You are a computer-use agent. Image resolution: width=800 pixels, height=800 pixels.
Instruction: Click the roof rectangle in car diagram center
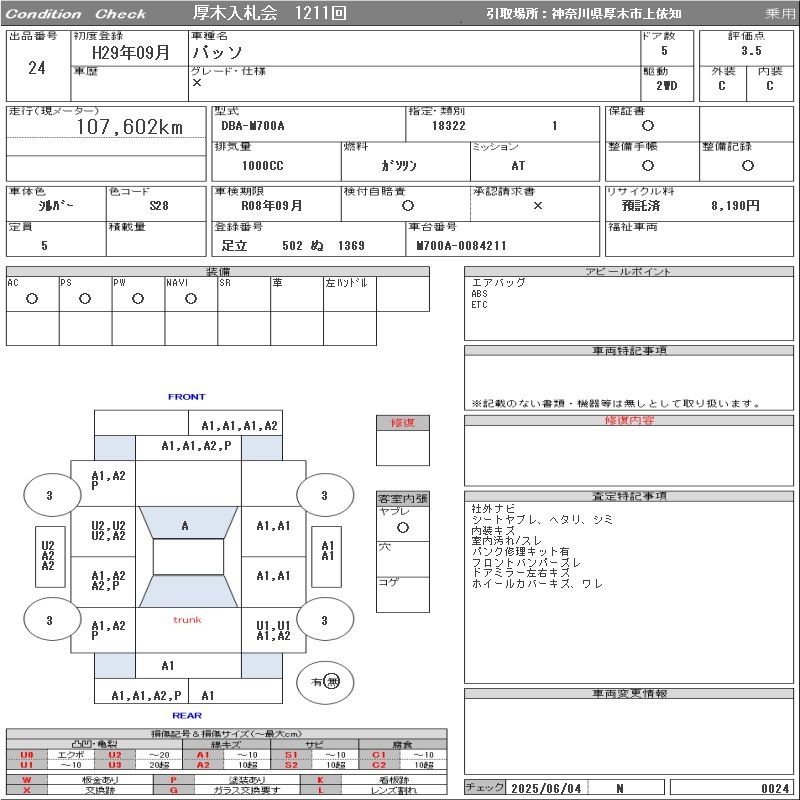pyautogui.click(x=188, y=557)
